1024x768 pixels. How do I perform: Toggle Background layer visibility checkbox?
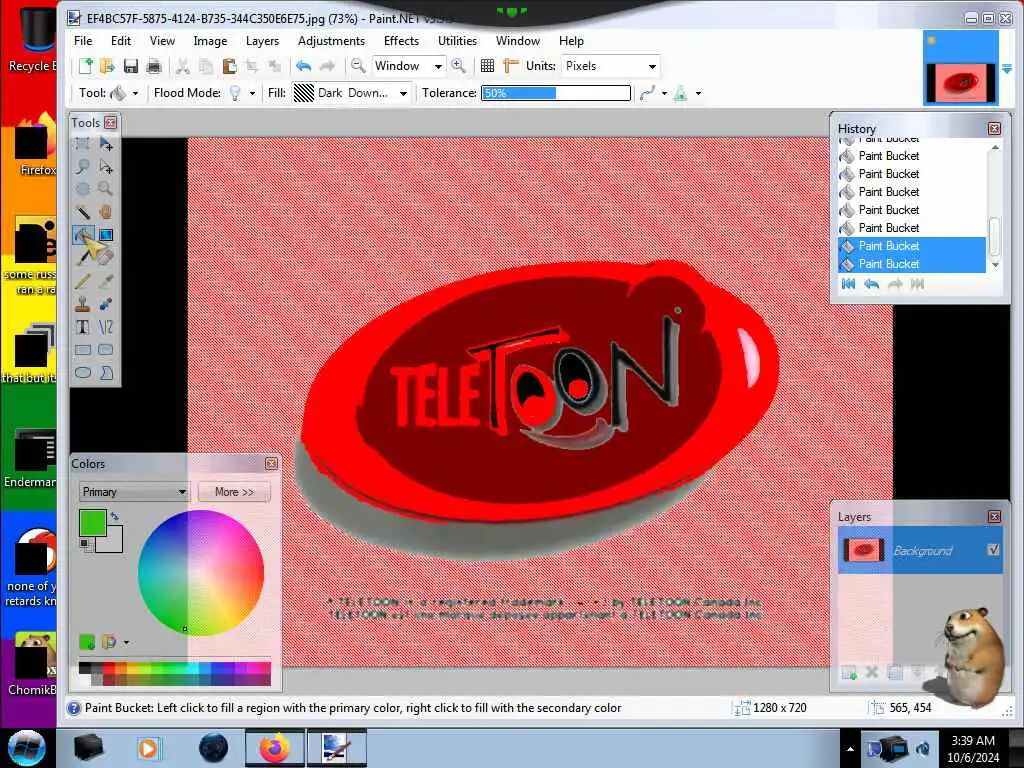point(993,550)
